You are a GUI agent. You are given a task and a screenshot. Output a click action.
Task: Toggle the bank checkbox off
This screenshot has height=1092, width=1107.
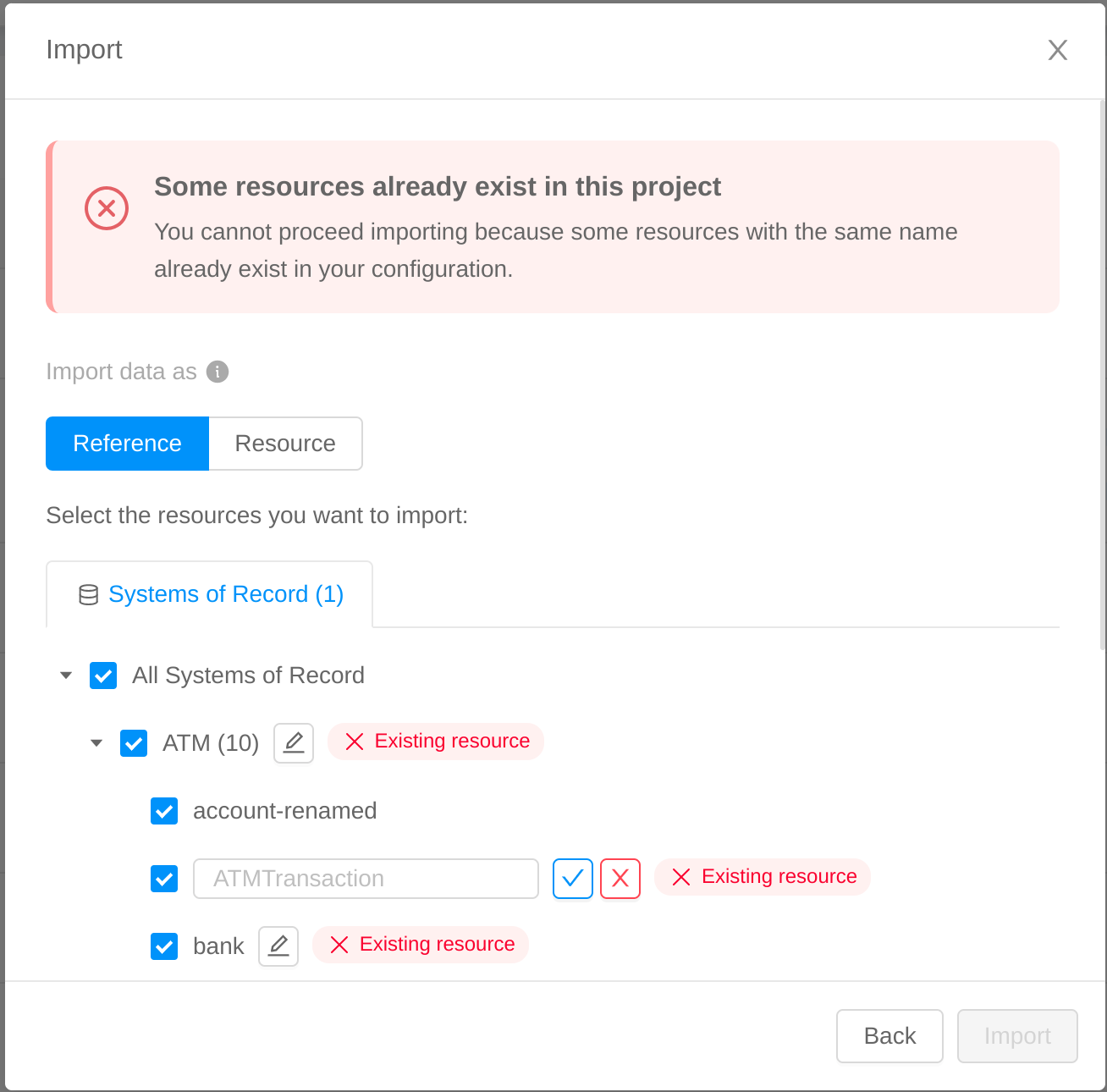click(x=164, y=946)
